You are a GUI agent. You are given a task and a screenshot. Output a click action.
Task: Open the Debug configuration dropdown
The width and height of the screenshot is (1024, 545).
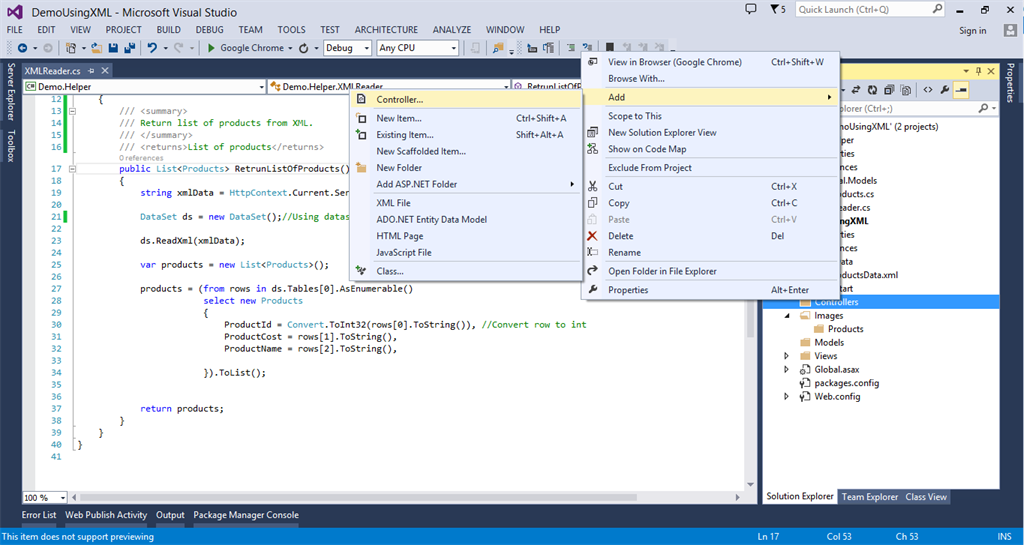coord(346,48)
